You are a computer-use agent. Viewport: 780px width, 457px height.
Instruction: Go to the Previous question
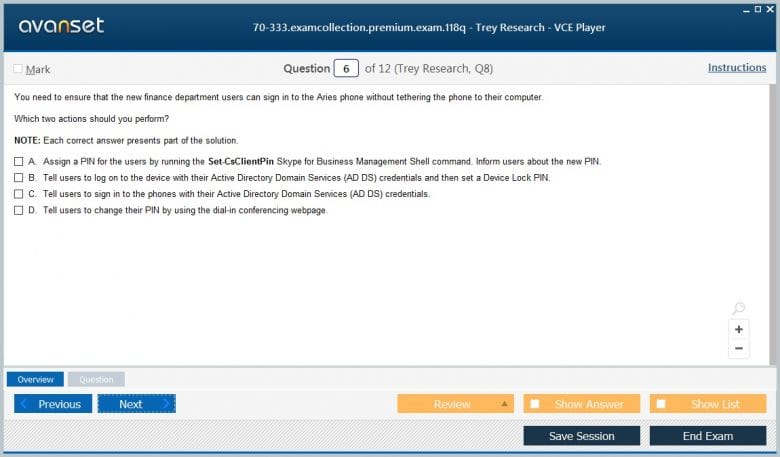pyautogui.click(x=53, y=404)
